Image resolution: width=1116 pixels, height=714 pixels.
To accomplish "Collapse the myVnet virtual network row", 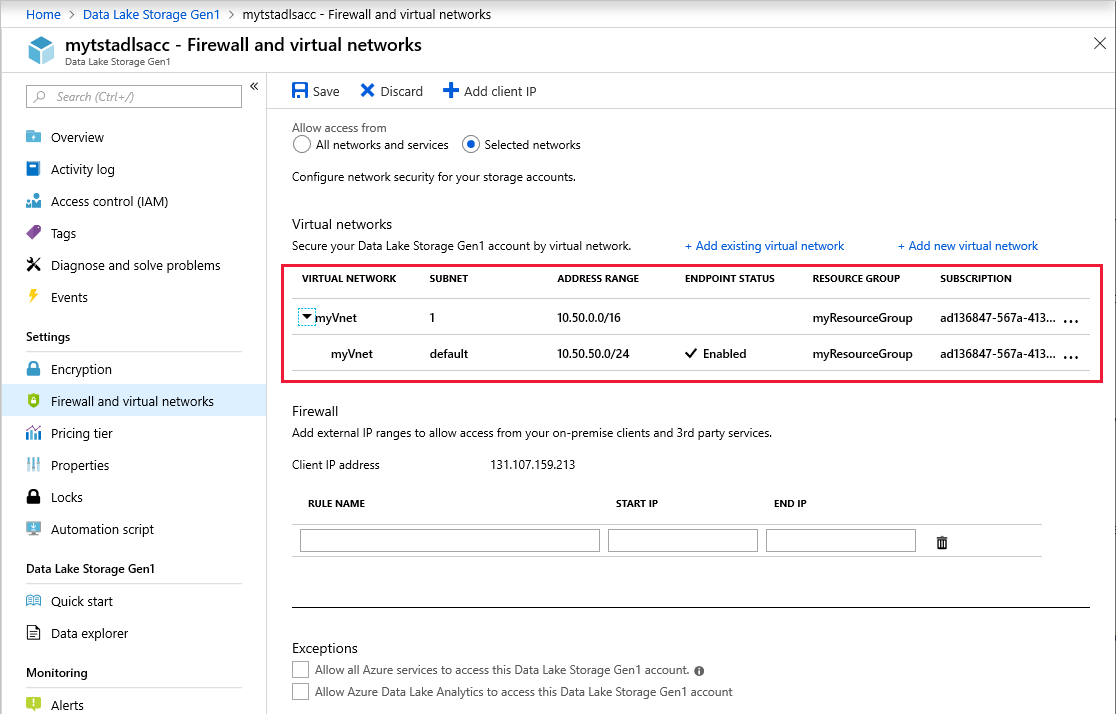I will [306, 317].
